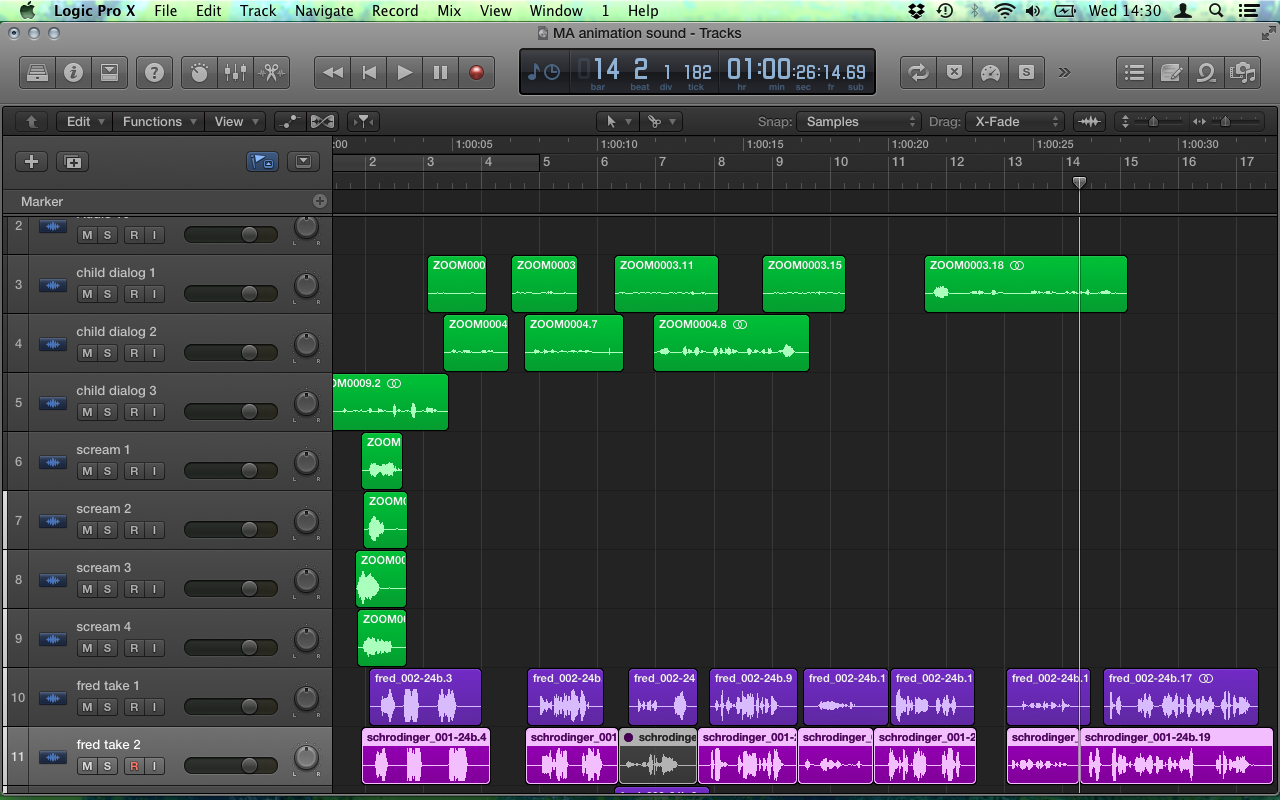Toggle Cycle mode in the control bar
This screenshot has height=800, width=1280.
pos(917,72)
